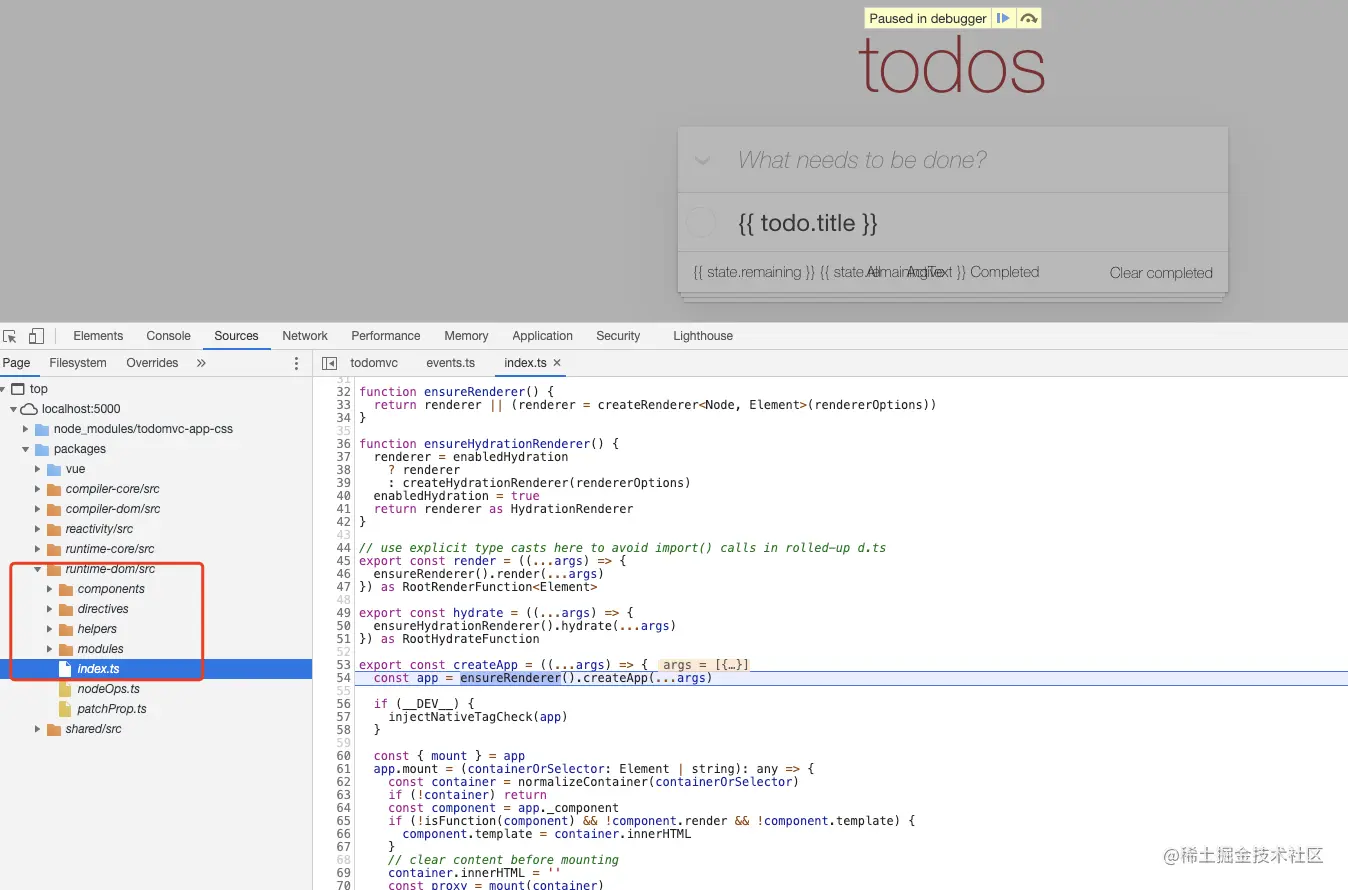Go to the Performance tab
The image size is (1348, 890).
(385, 336)
